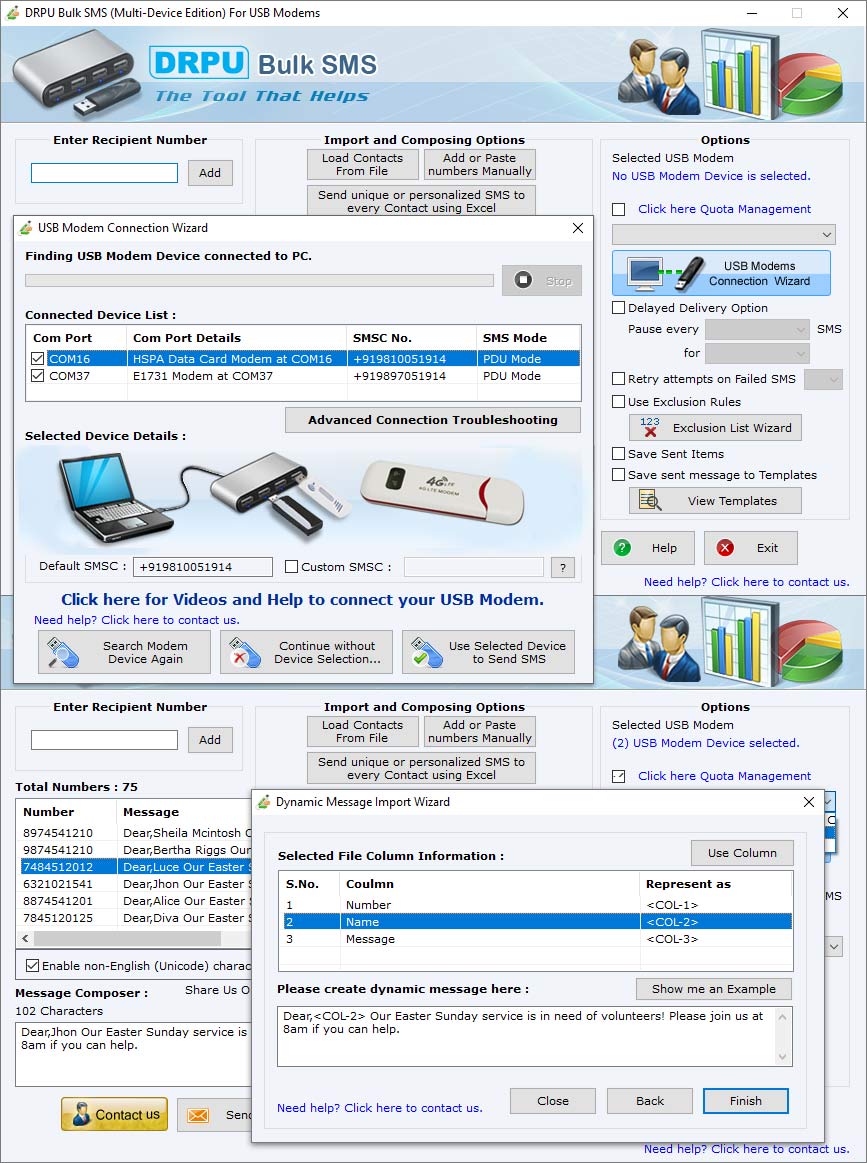The height and width of the screenshot is (1163, 867).
Task: Open the Quota Management dropdown
Action: pos(722,234)
